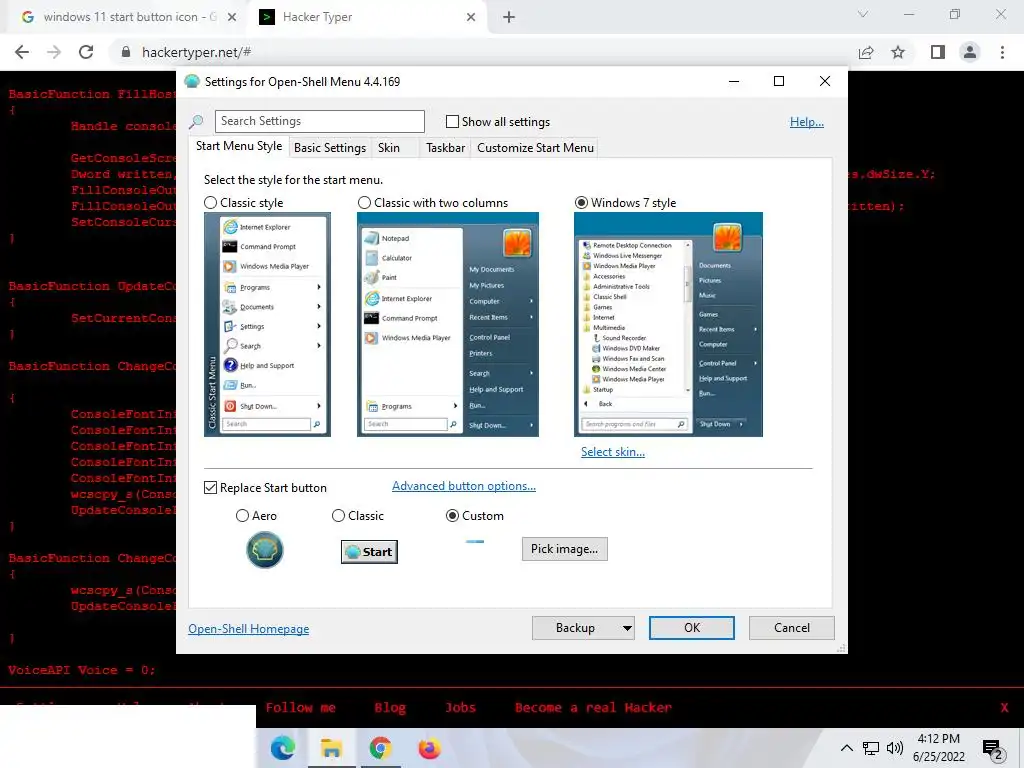The width and height of the screenshot is (1024, 768).
Task: Choose the Custom start button option
Action: pos(452,516)
